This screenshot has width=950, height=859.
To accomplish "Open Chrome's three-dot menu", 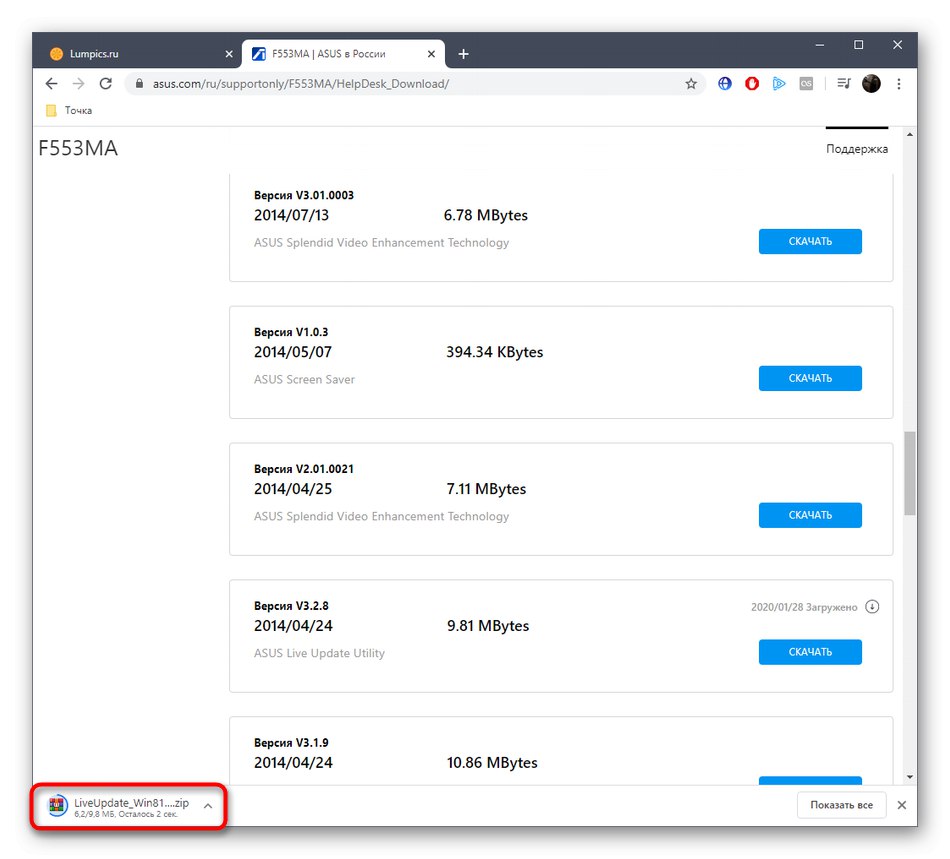I will (899, 84).
